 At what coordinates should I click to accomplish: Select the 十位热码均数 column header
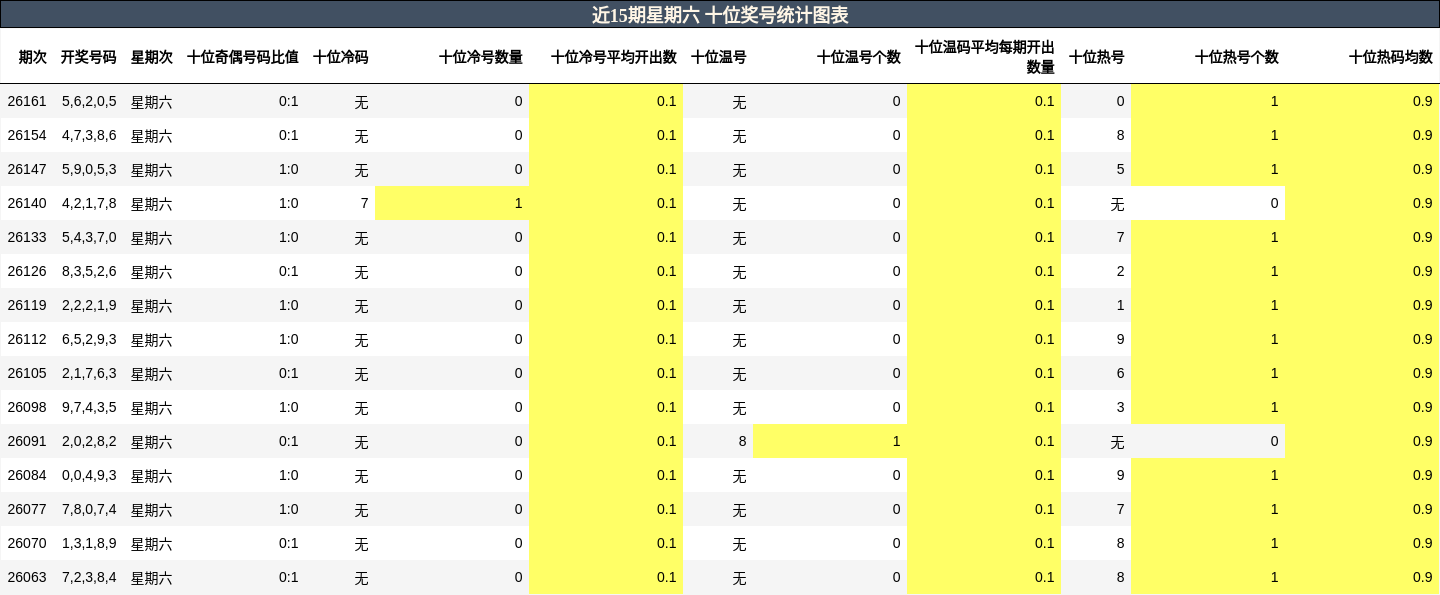[1391, 57]
